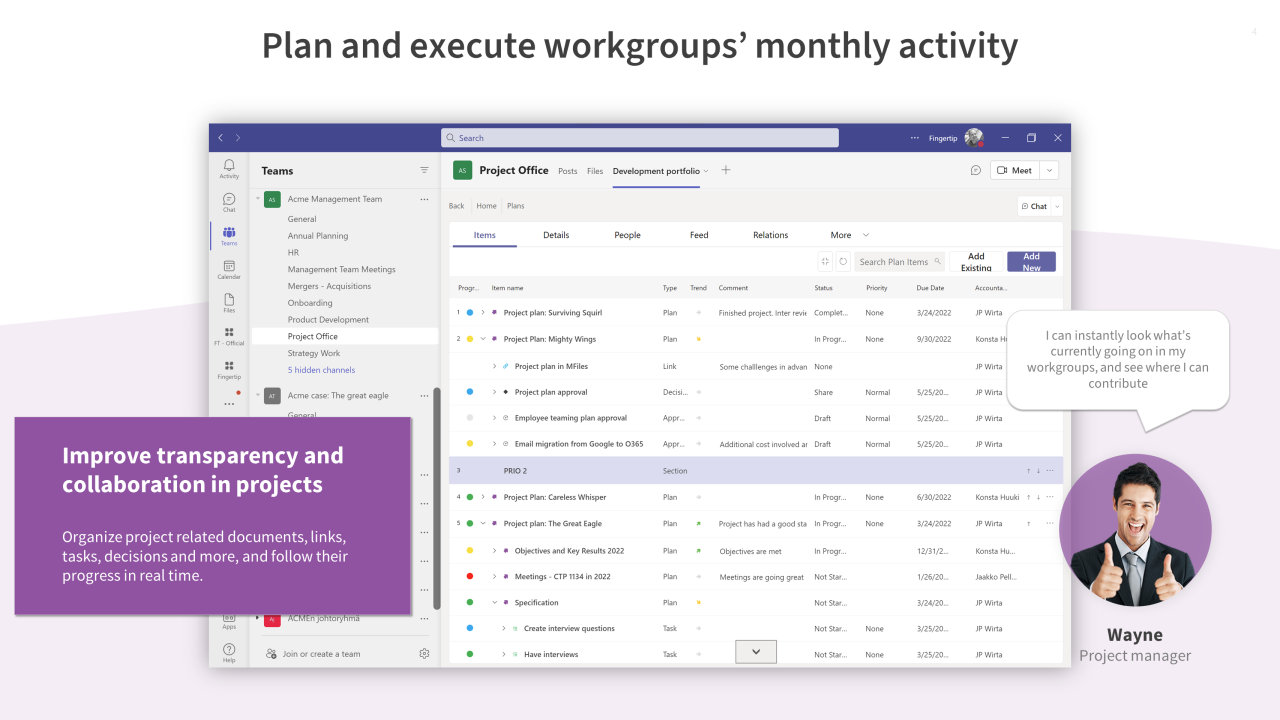Click the Back breadcrumb link
Image resolution: width=1280 pixels, height=720 pixels.
pos(456,206)
